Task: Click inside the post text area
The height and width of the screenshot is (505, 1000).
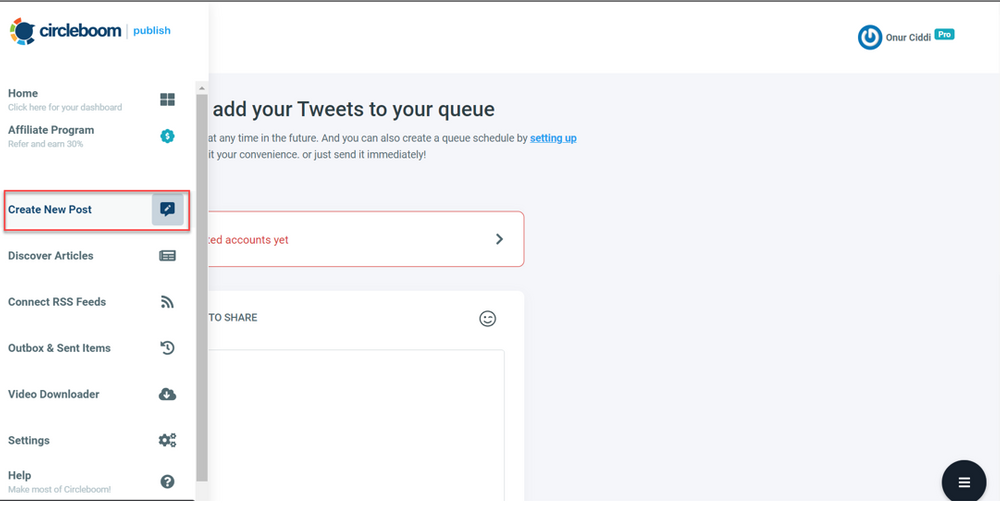Action: pos(350,420)
